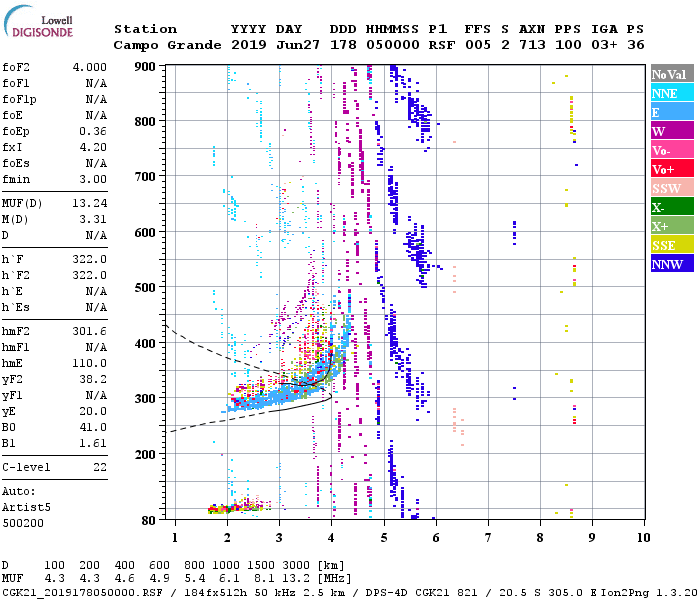This screenshot has height=600, width=700.
Task: Click the CGK21_2019178050000.RSF filename footer
Action: coord(82,592)
